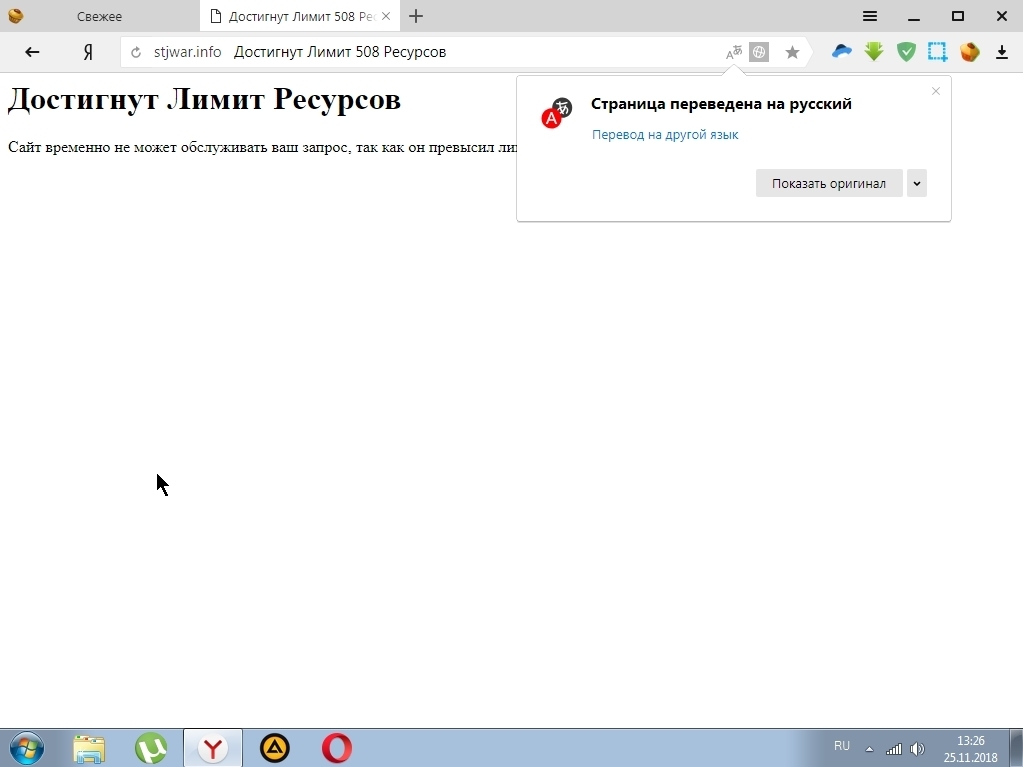This screenshot has width=1023, height=767.
Task: Open a new tab with plus button
Action: 416,16
